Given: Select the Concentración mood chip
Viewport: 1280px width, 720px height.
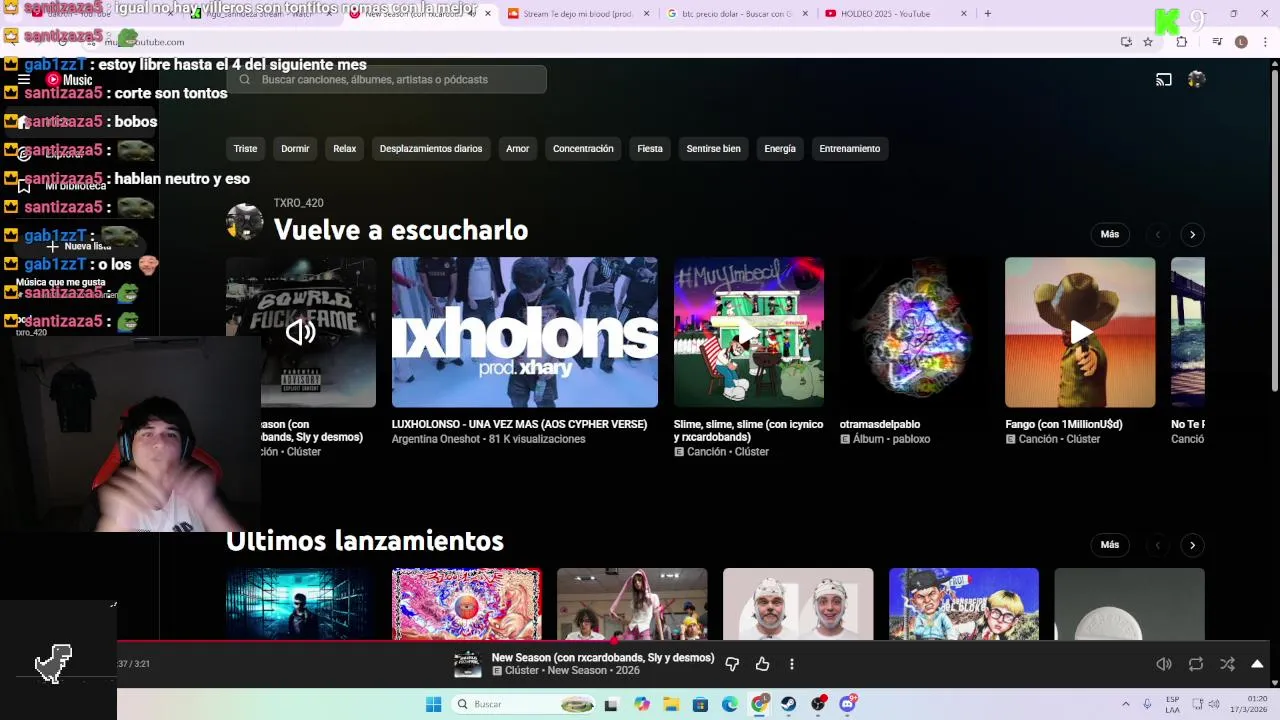Looking at the screenshot, I should pyautogui.click(x=583, y=148).
